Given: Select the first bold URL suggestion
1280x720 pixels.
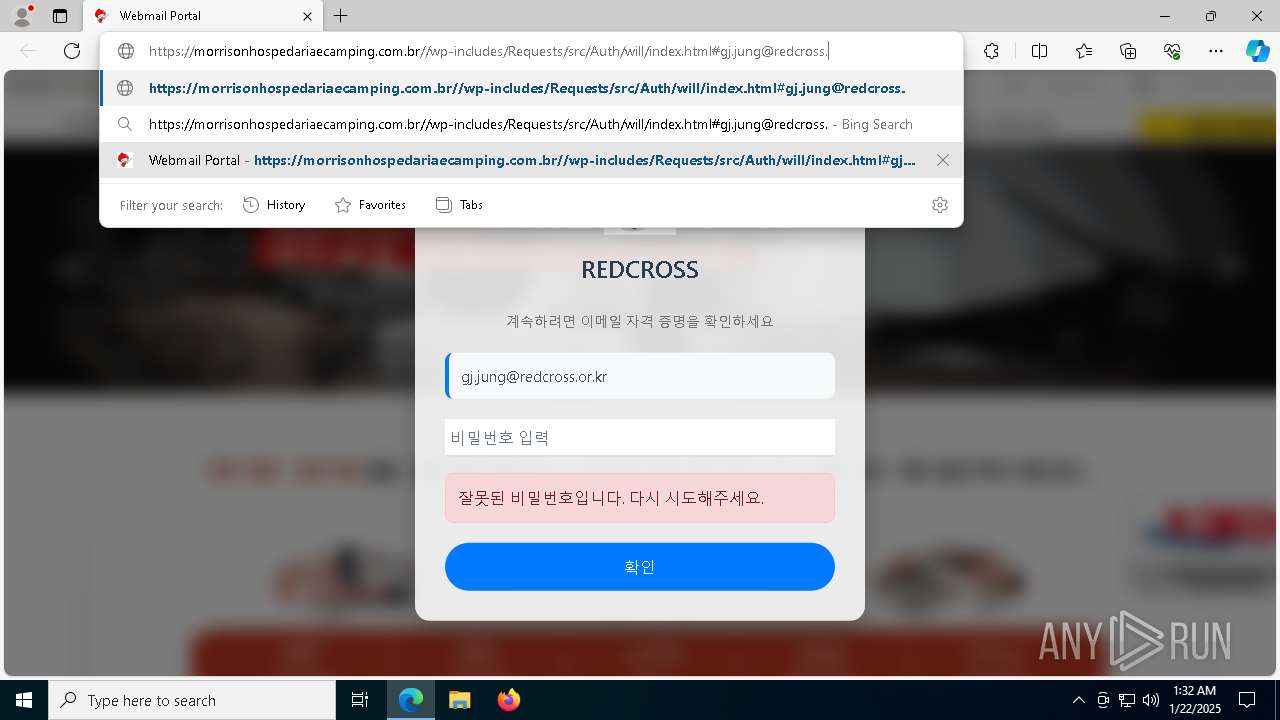Looking at the screenshot, I should coord(531,88).
